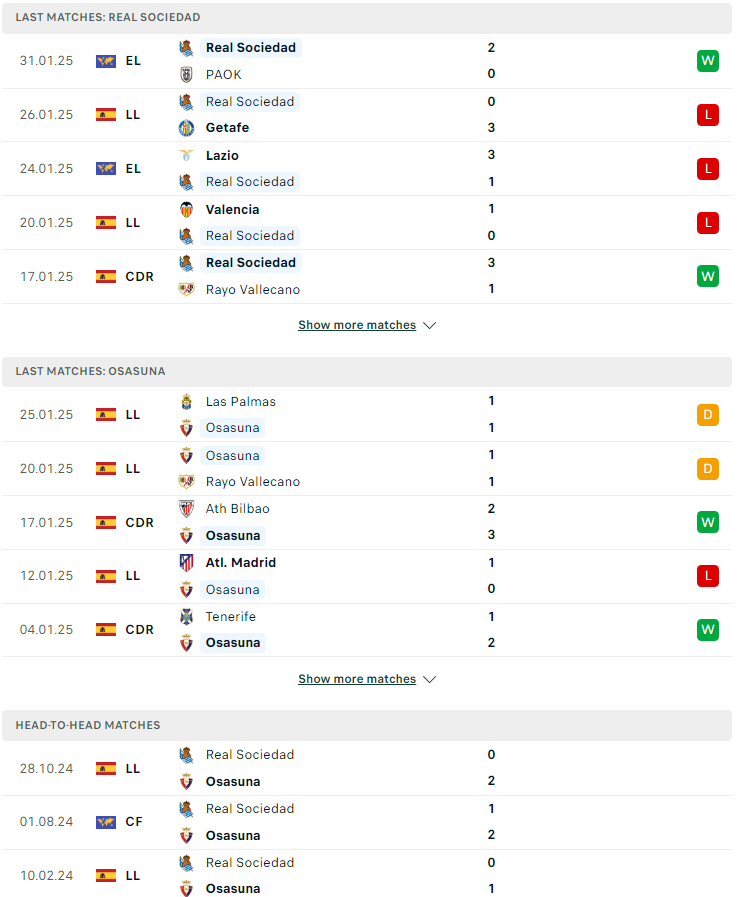The image size is (745, 897).
Task: Expand more matches under Osasuna section
Action: point(357,679)
